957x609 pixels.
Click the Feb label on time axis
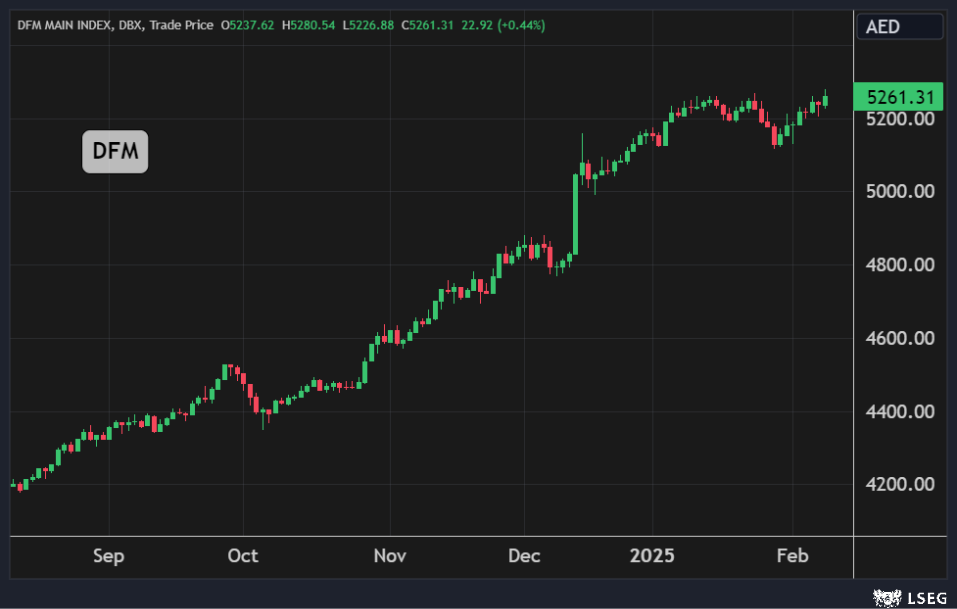(792, 556)
